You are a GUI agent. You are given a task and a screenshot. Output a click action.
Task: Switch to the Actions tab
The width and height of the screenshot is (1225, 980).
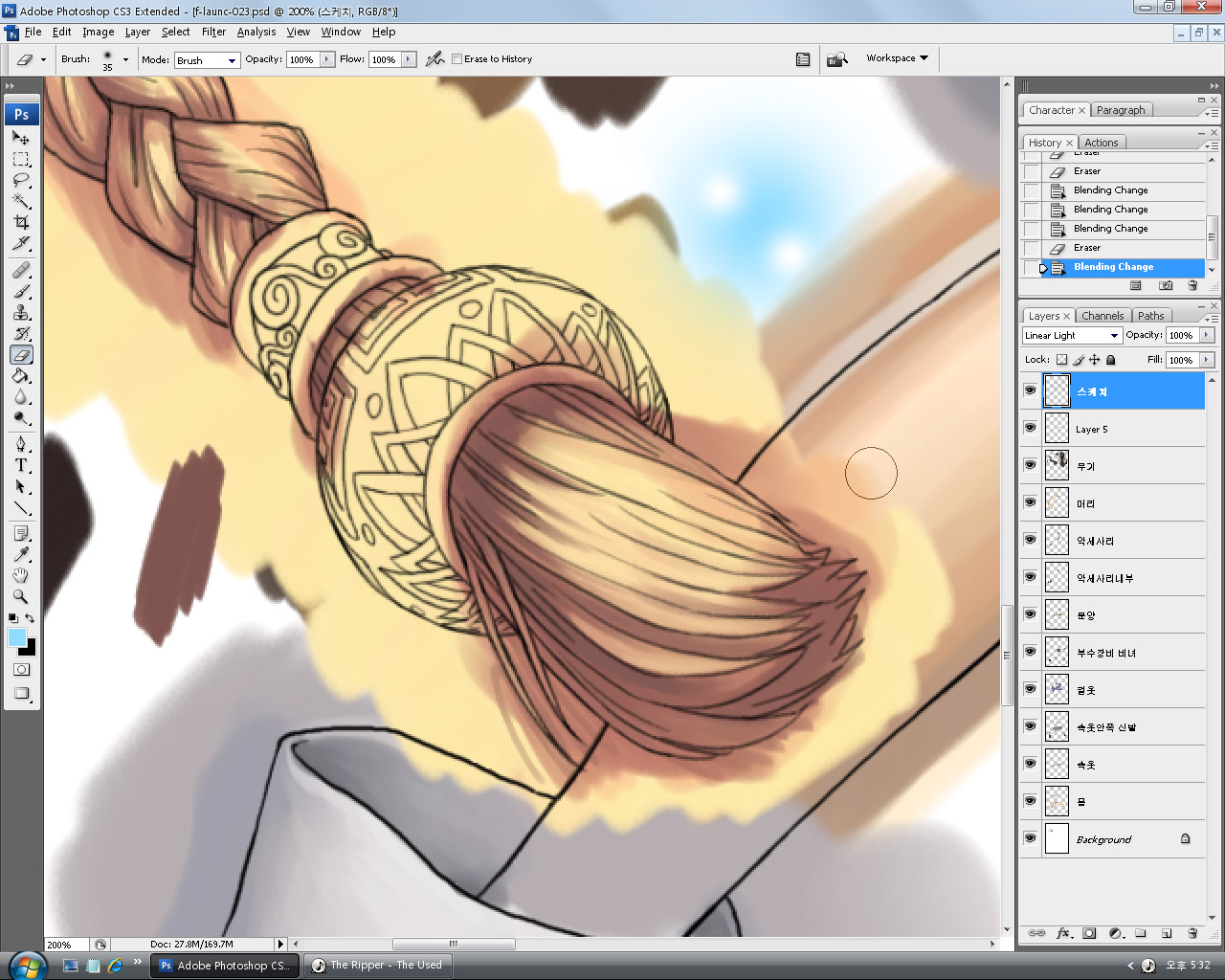(1101, 143)
